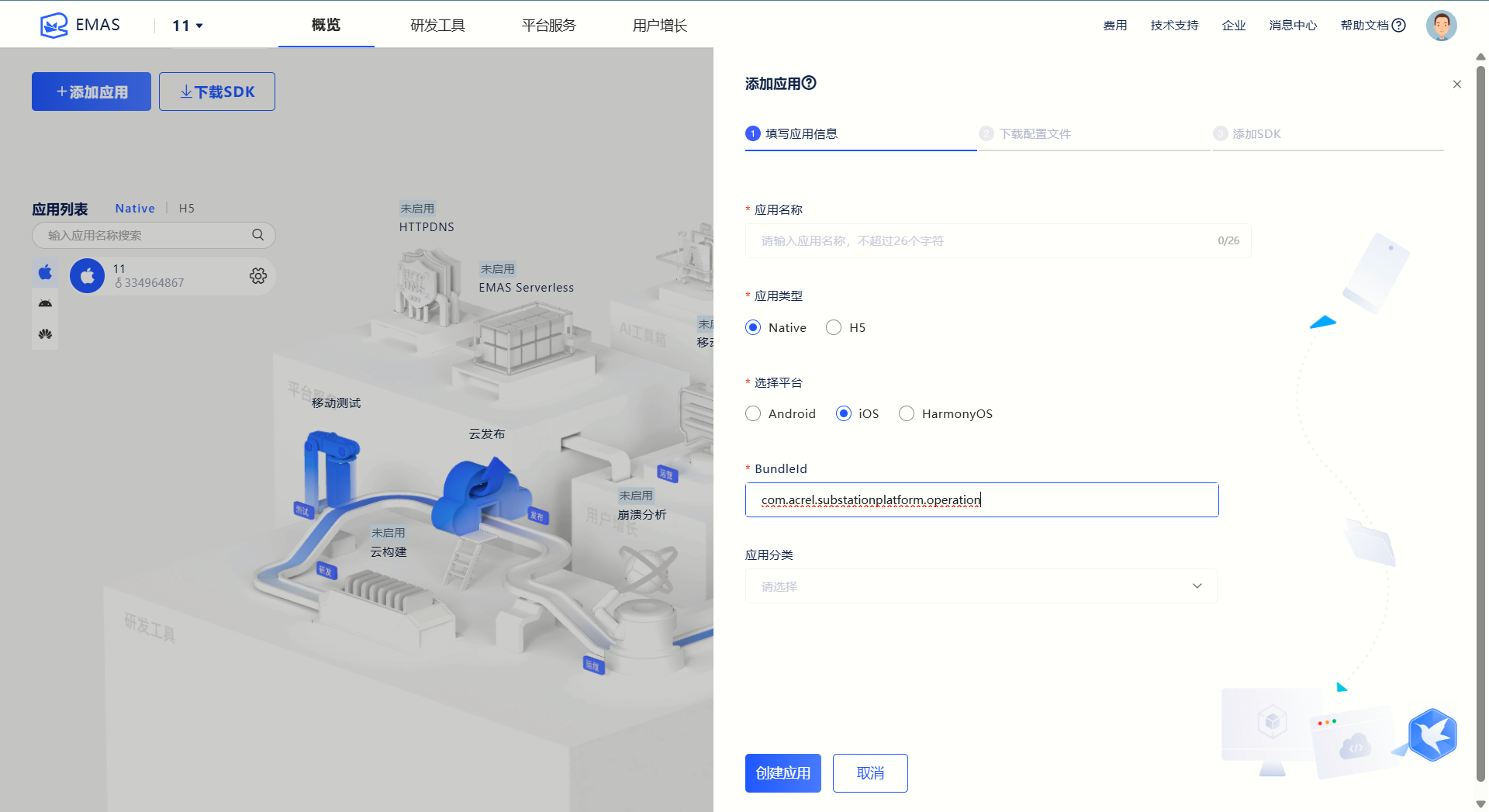The width and height of the screenshot is (1489, 812).
Task: Click the floating blue bird assistant icon
Action: click(1432, 734)
